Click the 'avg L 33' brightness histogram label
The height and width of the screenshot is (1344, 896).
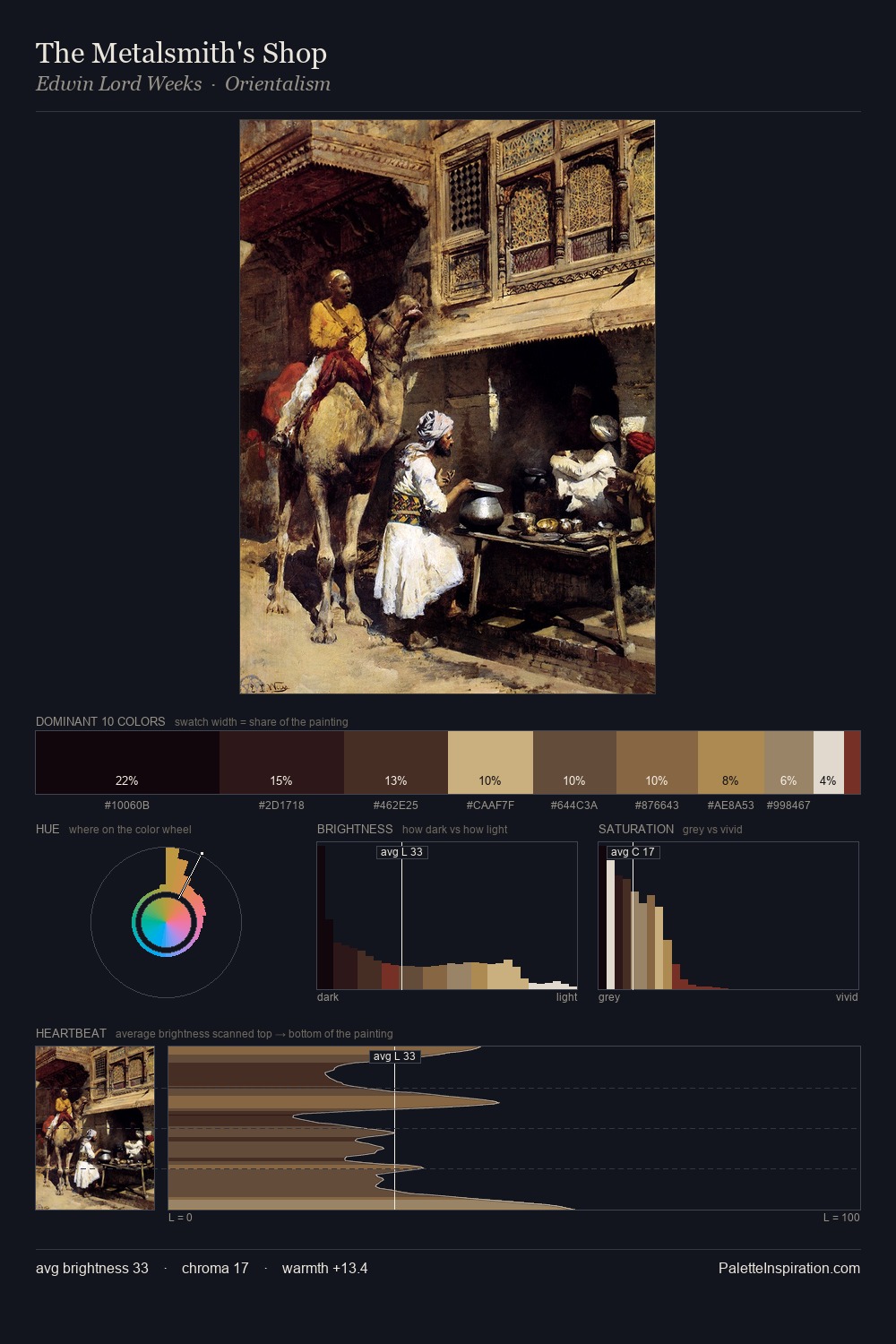[x=401, y=852]
